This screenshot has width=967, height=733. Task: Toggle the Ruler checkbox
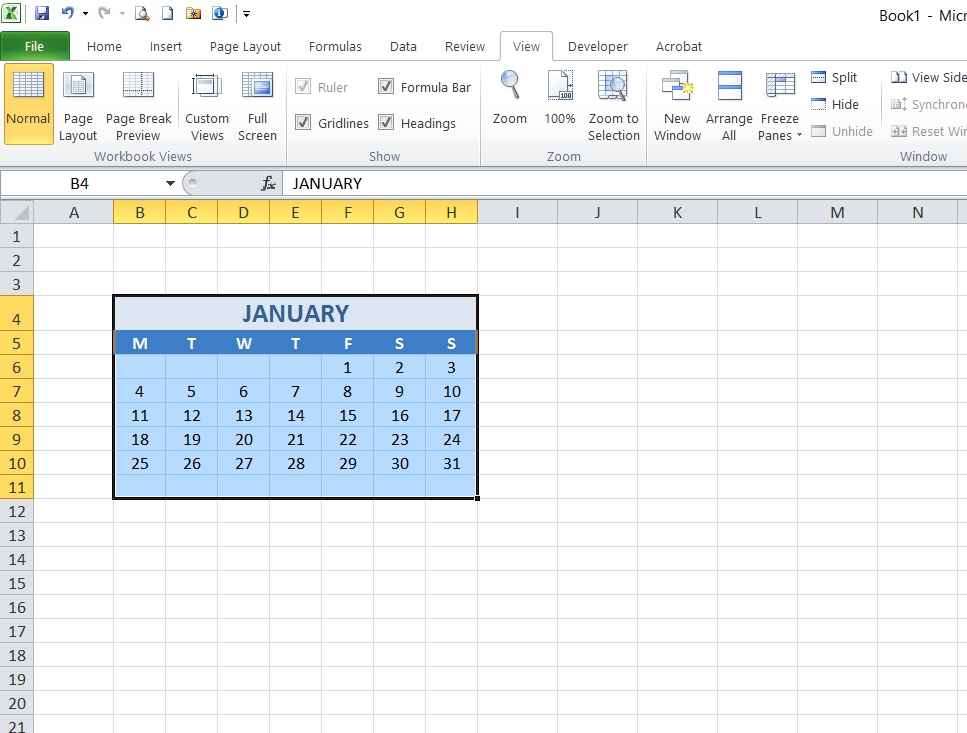pos(303,86)
